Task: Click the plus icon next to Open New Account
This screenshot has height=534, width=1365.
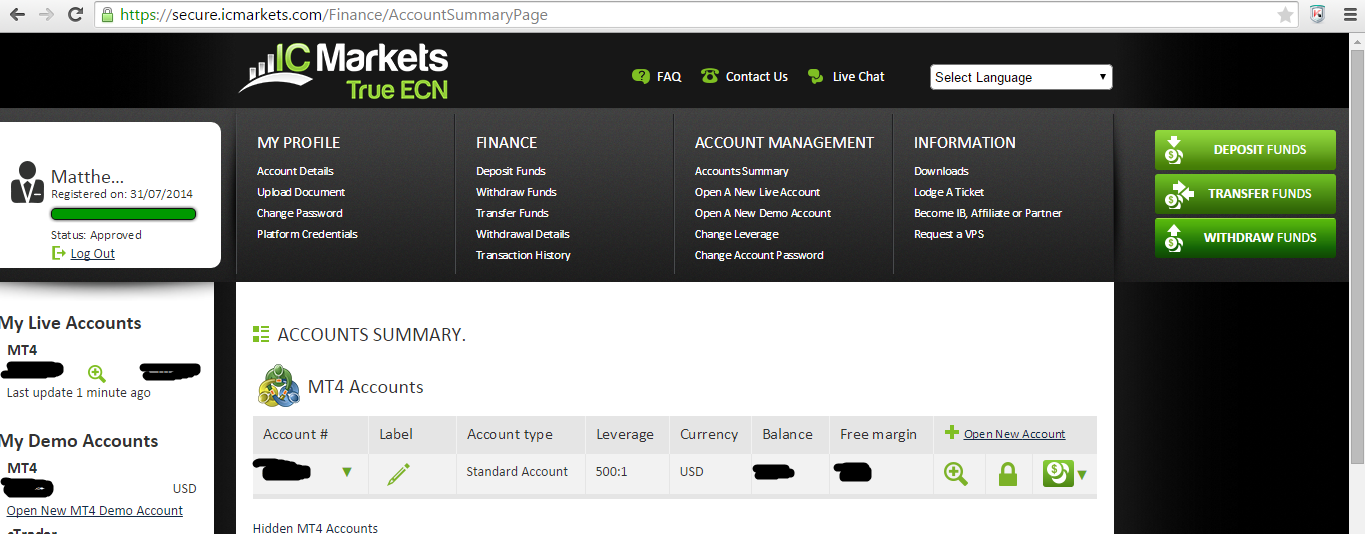Action: click(x=952, y=433)
